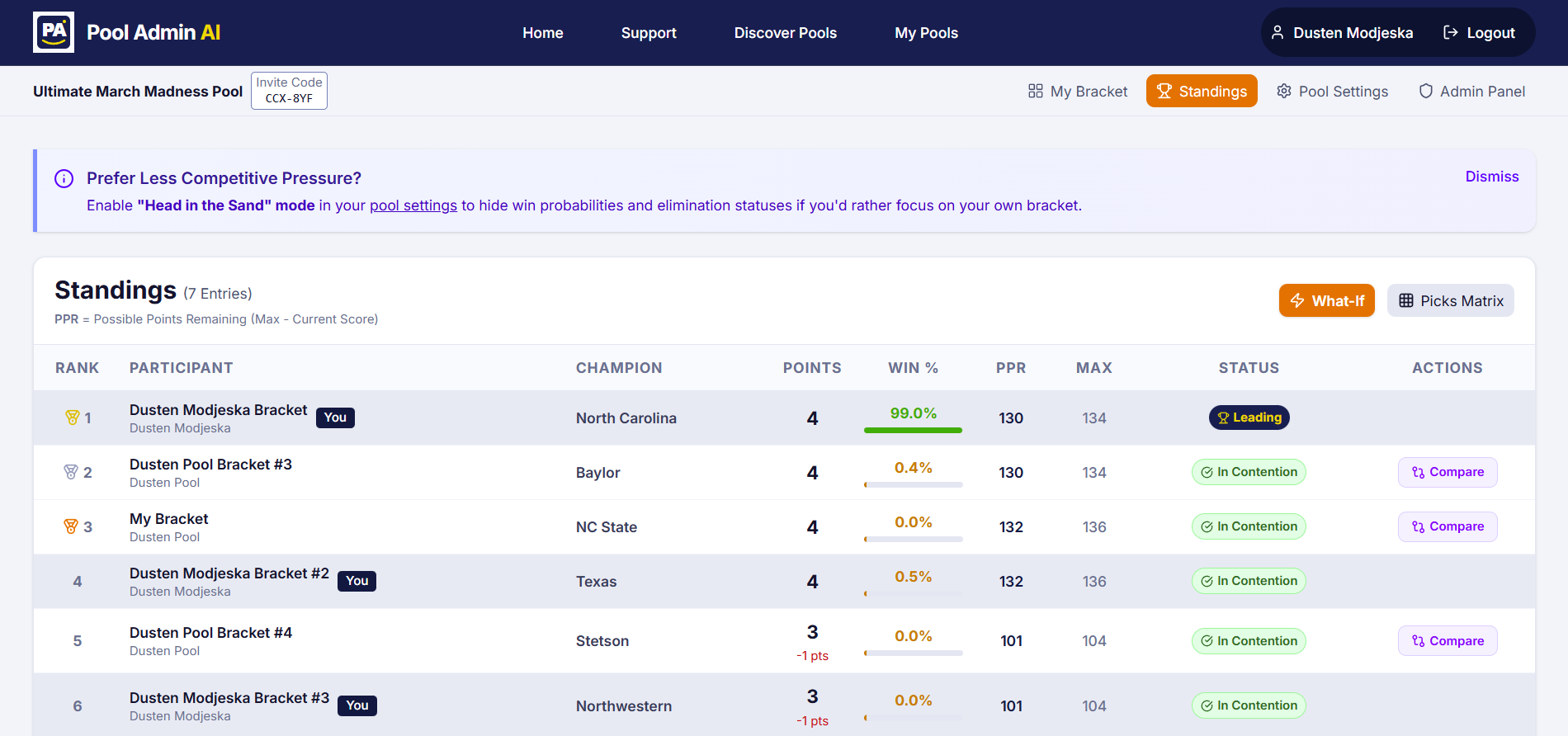The image size is (1568, 736).
Task: Switch to the Standings tab
Action: (x=1202, y=92)
